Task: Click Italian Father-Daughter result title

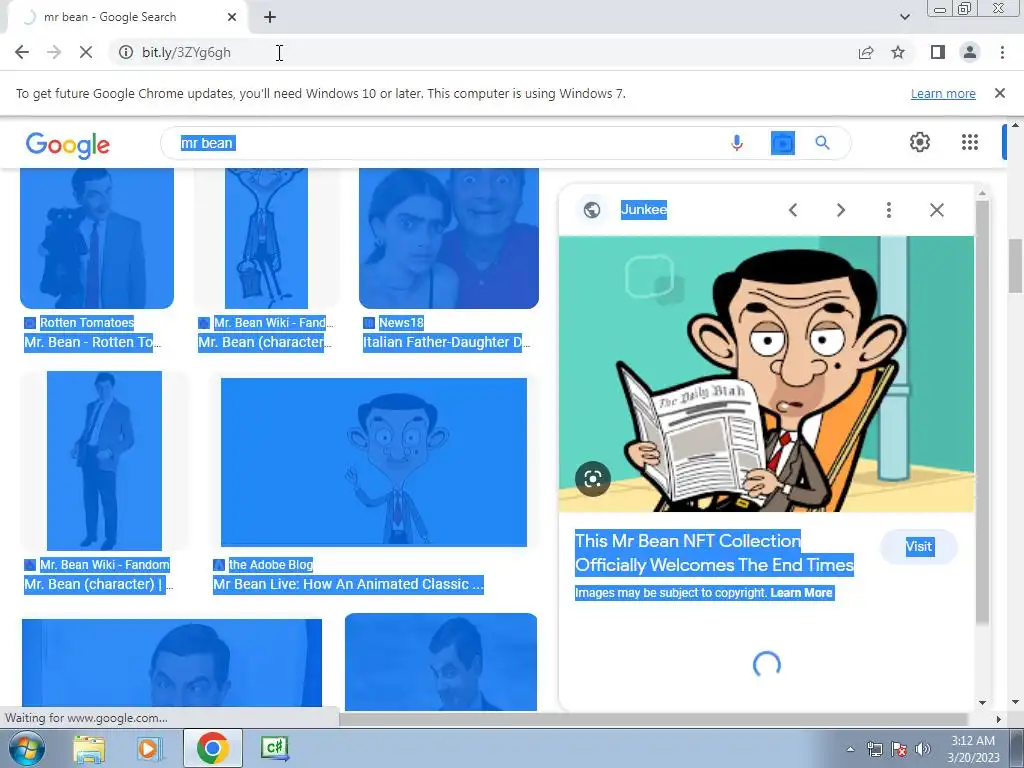Action: (x=446, y=342)
